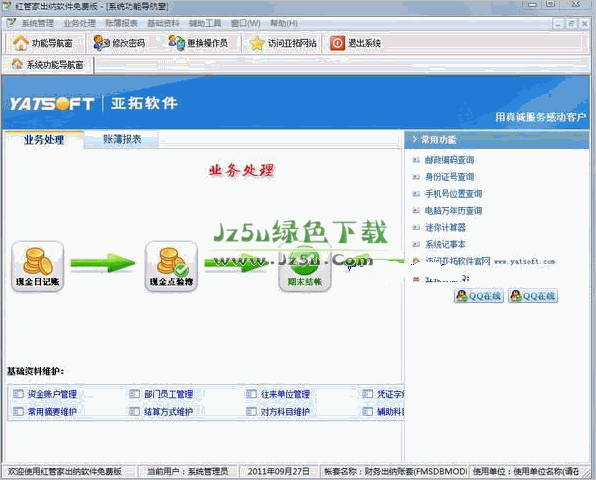Image resolution: width=596 pixels, height=480 pixels.
Task: Click icon beside 邮政编码查询
Action: [416, 160]
